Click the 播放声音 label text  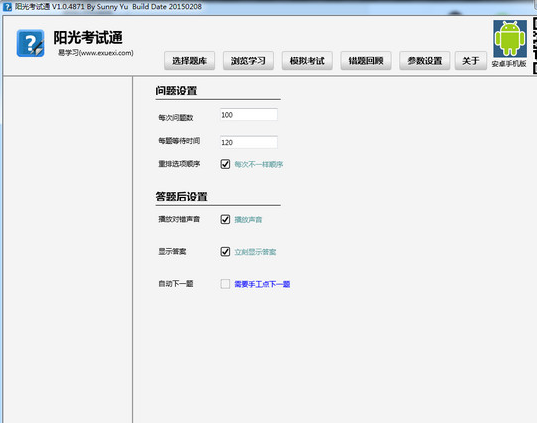248,220
